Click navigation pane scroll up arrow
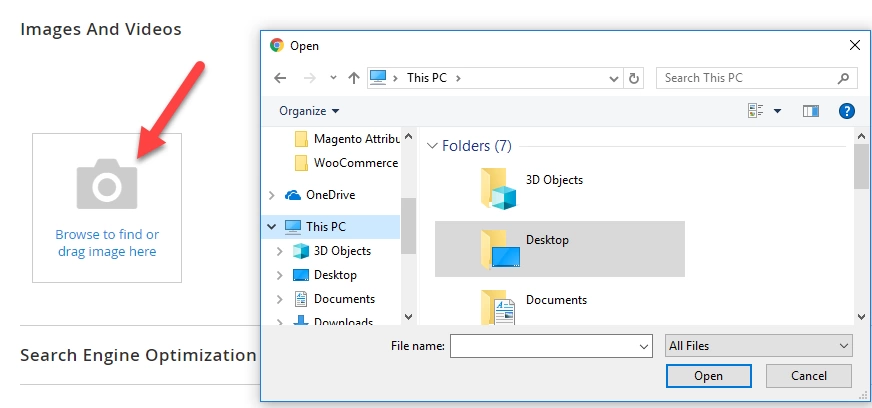 [x=408, y=135]
